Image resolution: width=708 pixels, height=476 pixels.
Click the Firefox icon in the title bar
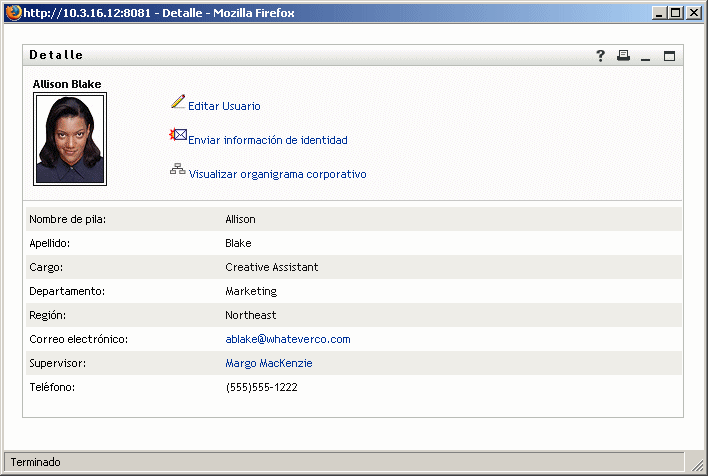click(12, 11)
